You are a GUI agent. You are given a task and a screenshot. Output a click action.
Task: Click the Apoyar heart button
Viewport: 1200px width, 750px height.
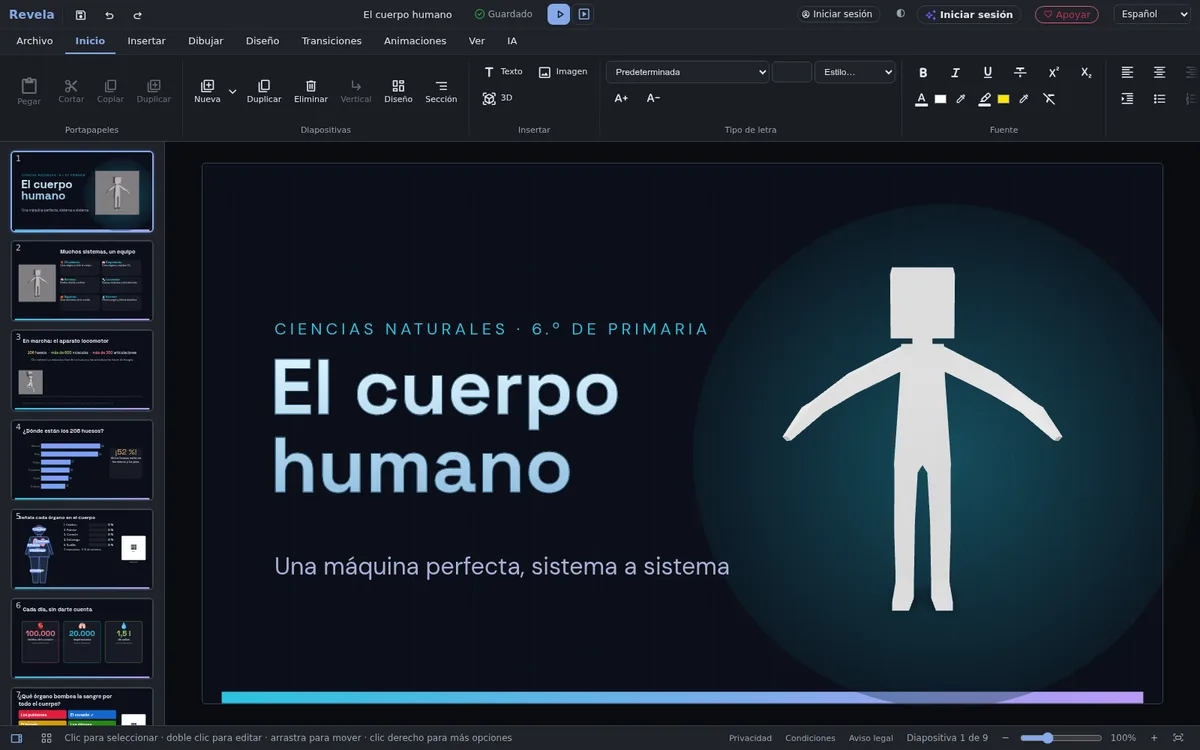click(x=1066, y=15)
